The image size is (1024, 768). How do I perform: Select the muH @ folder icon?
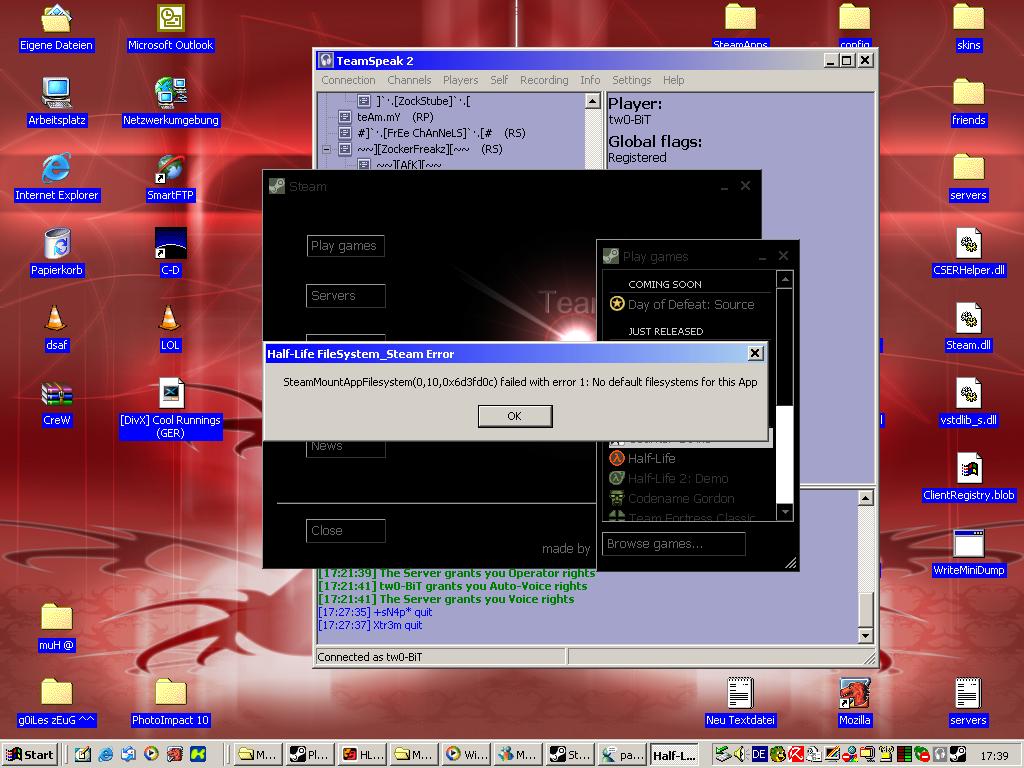click(56, 628)
